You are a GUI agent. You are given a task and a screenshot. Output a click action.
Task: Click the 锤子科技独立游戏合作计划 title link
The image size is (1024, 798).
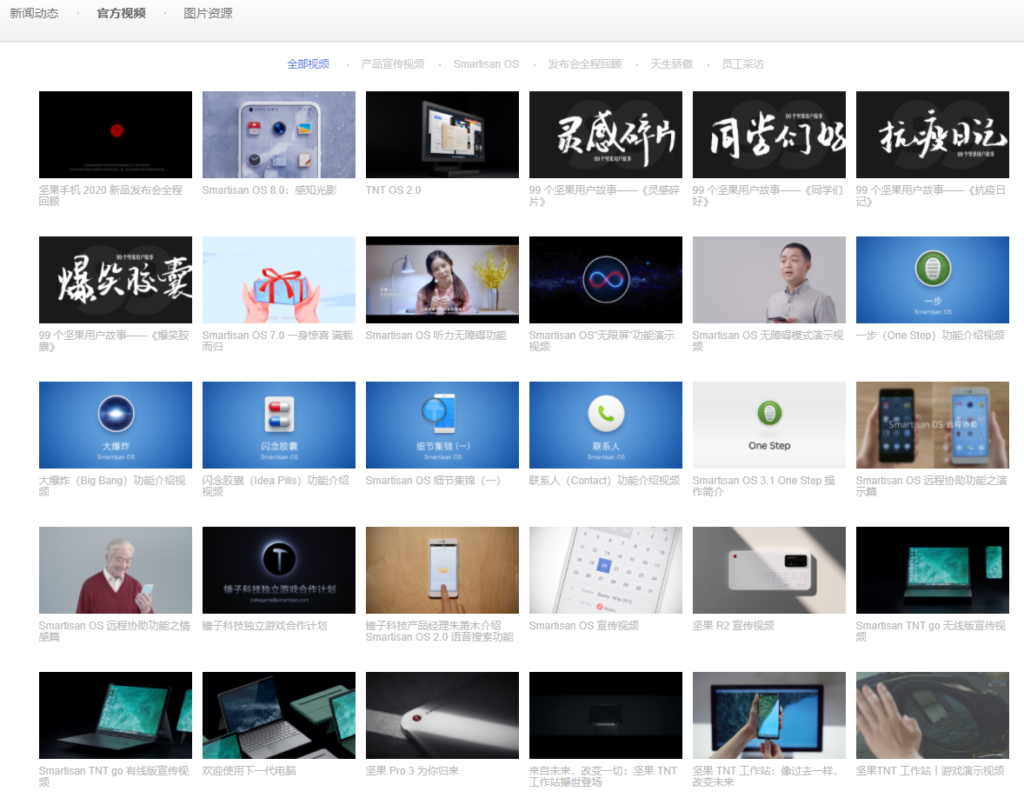pyautogui.click(x=264, y=626)
